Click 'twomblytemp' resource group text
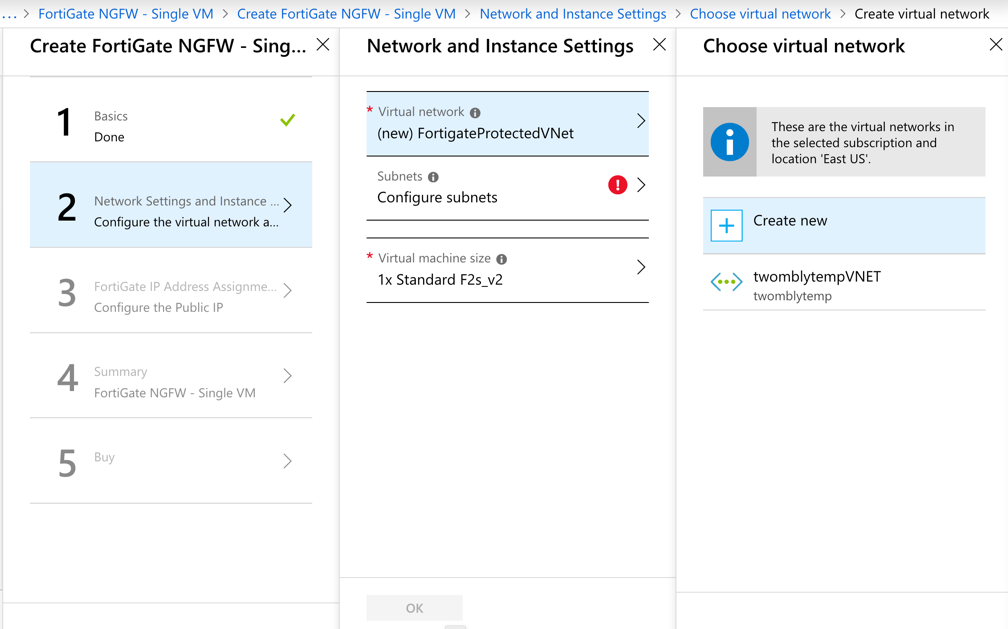 (792, 296)
